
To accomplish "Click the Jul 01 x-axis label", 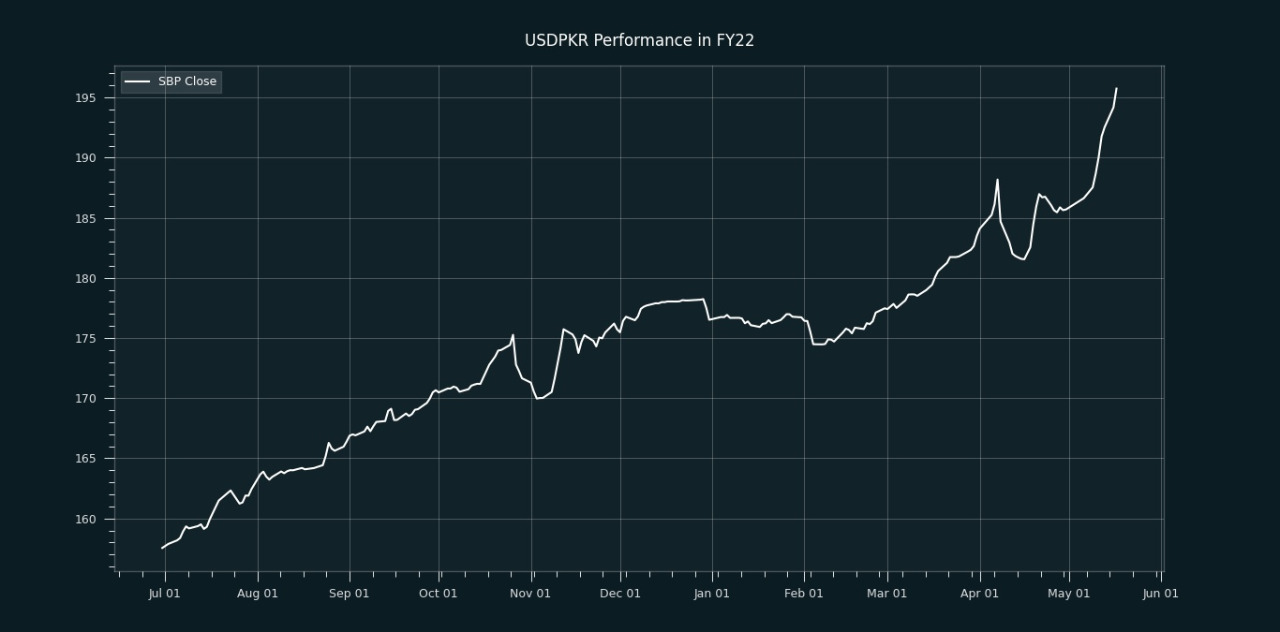I will click(x=164, y=593).
